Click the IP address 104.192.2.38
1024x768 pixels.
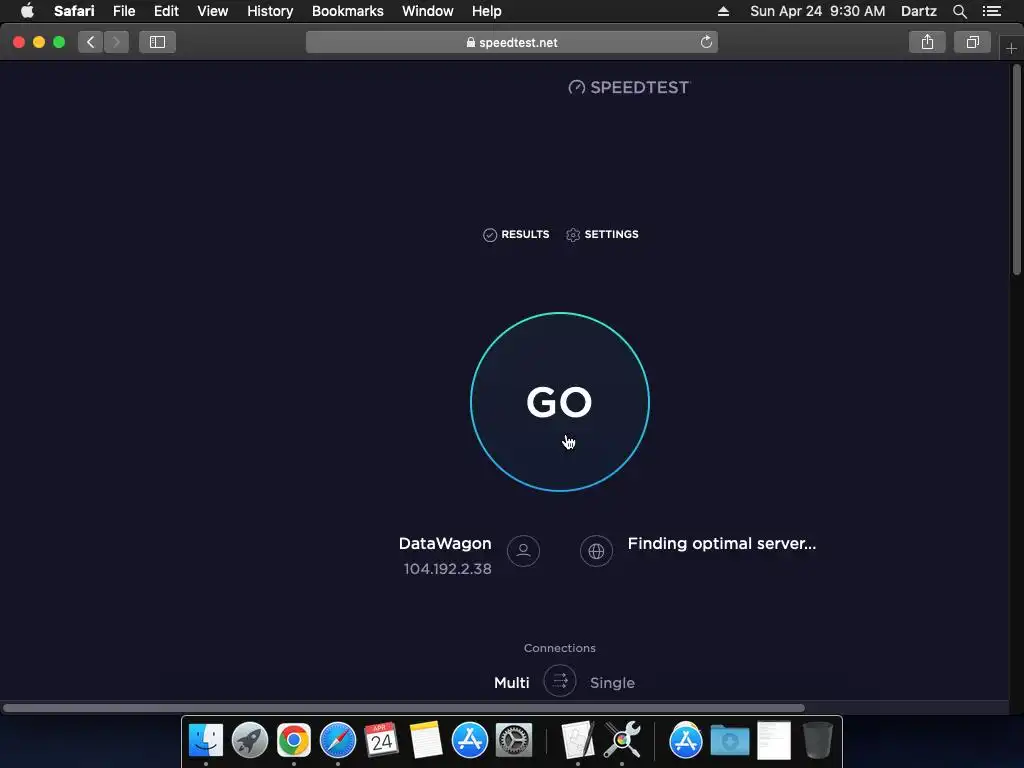point(447,569)
